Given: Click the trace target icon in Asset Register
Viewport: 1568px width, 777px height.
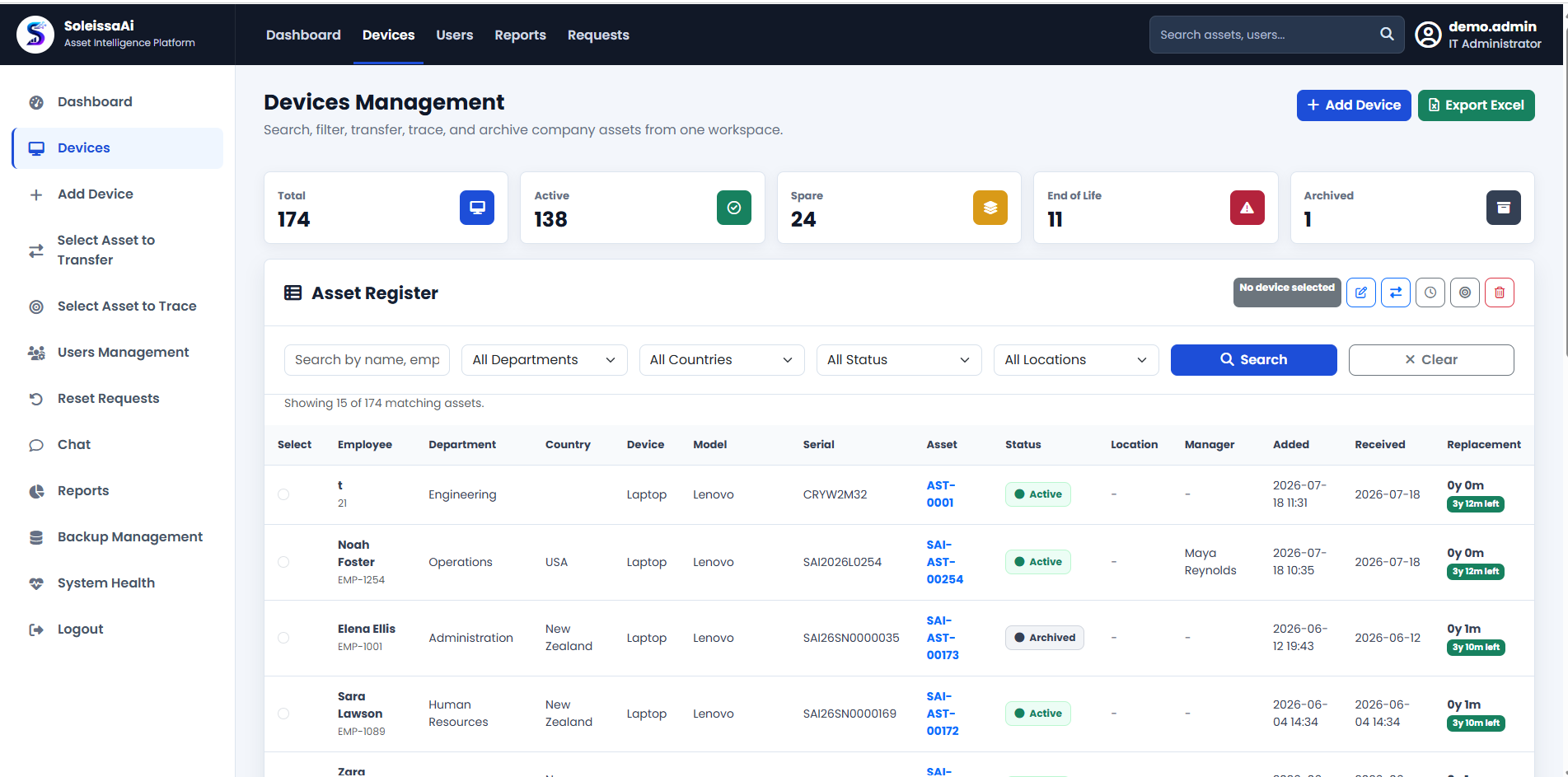Looking at the screenshot, I should click(x=1464, y=293).
